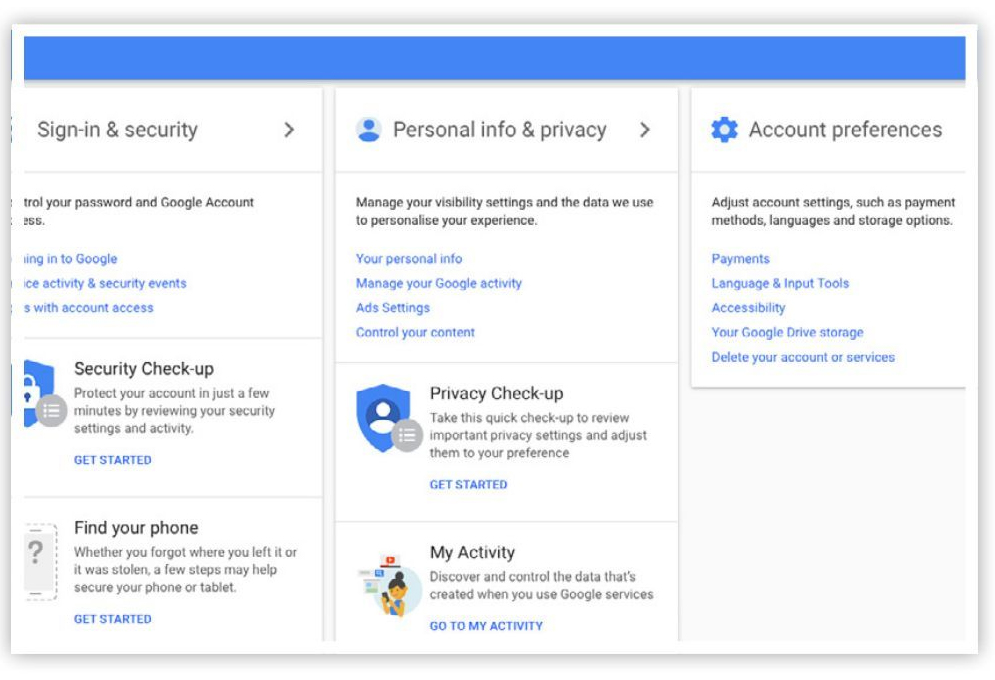
Task: Expand Personal info & privacy chevron arrow
Action: (645, 130)
